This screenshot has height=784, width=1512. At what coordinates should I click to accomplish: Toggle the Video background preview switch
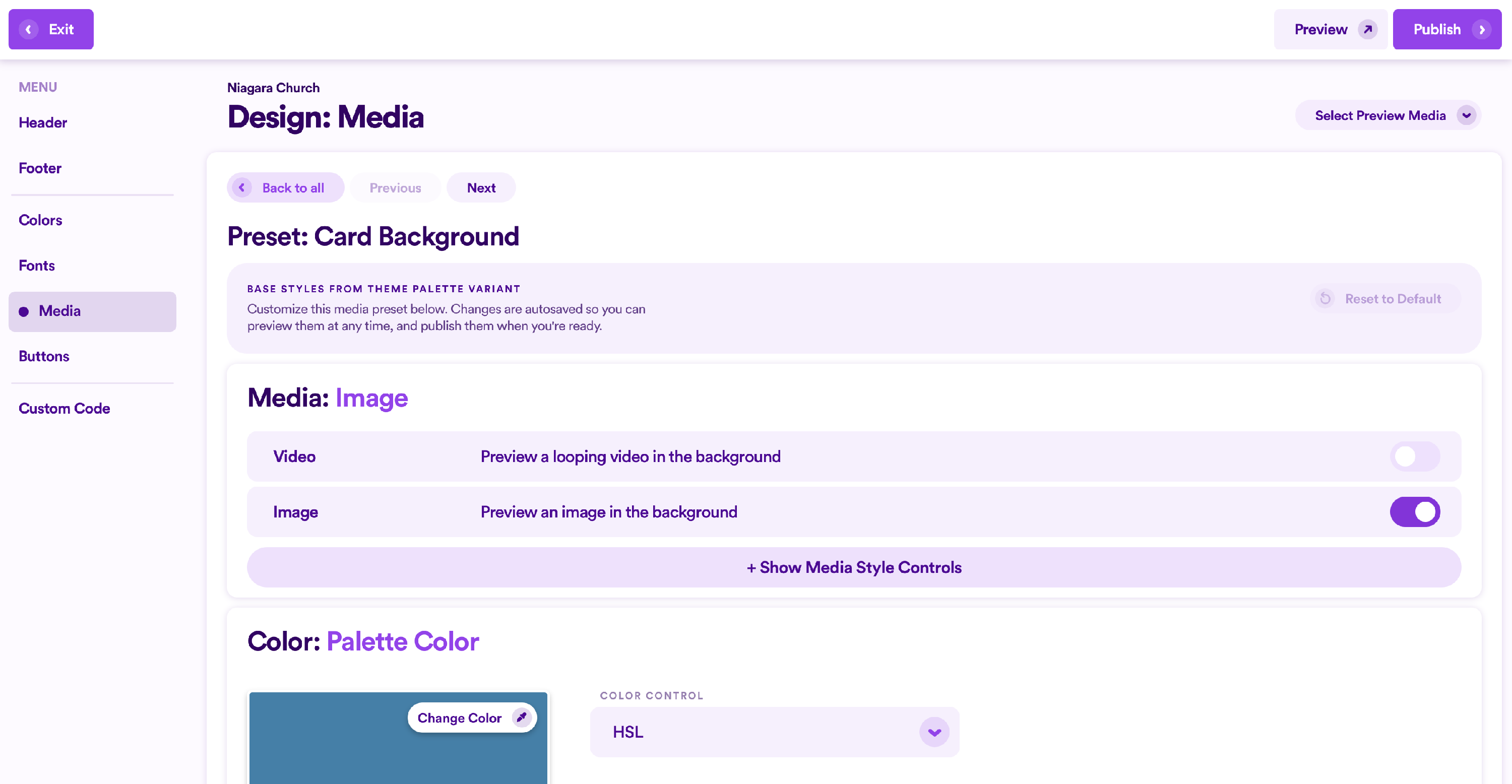tap(1414, 456)
